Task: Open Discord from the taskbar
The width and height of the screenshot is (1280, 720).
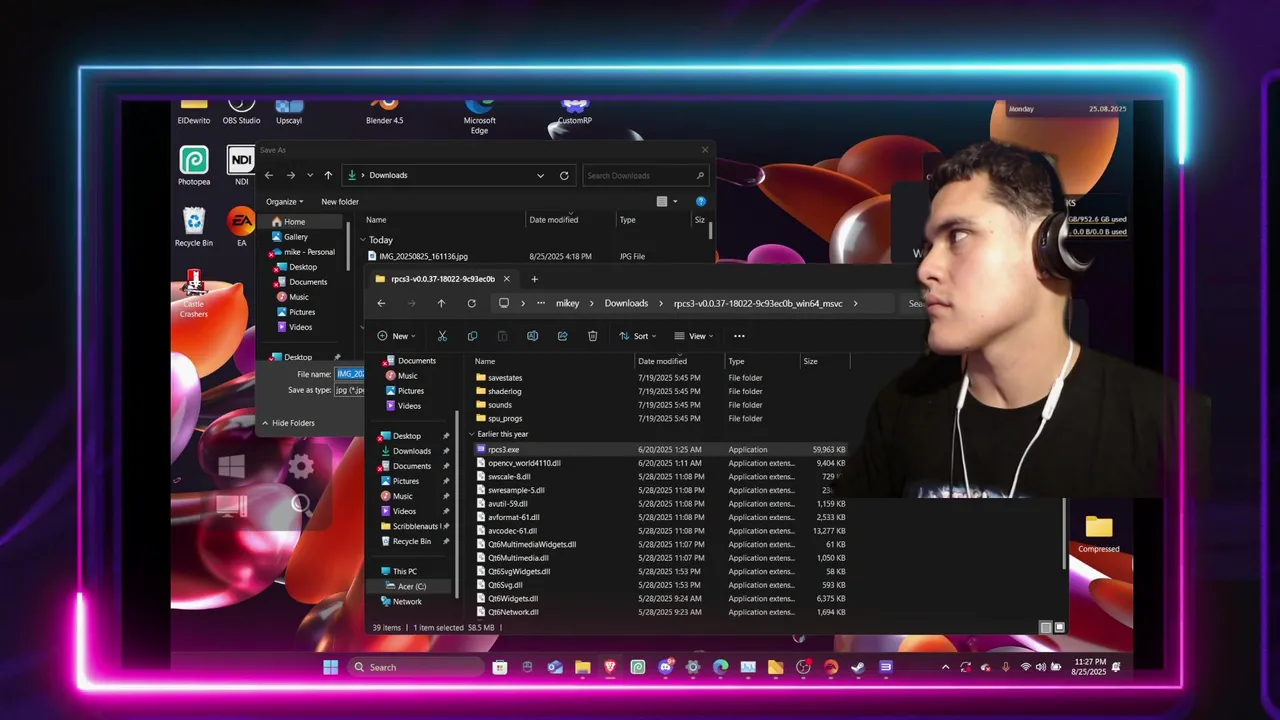Action: tap(665, 667)
